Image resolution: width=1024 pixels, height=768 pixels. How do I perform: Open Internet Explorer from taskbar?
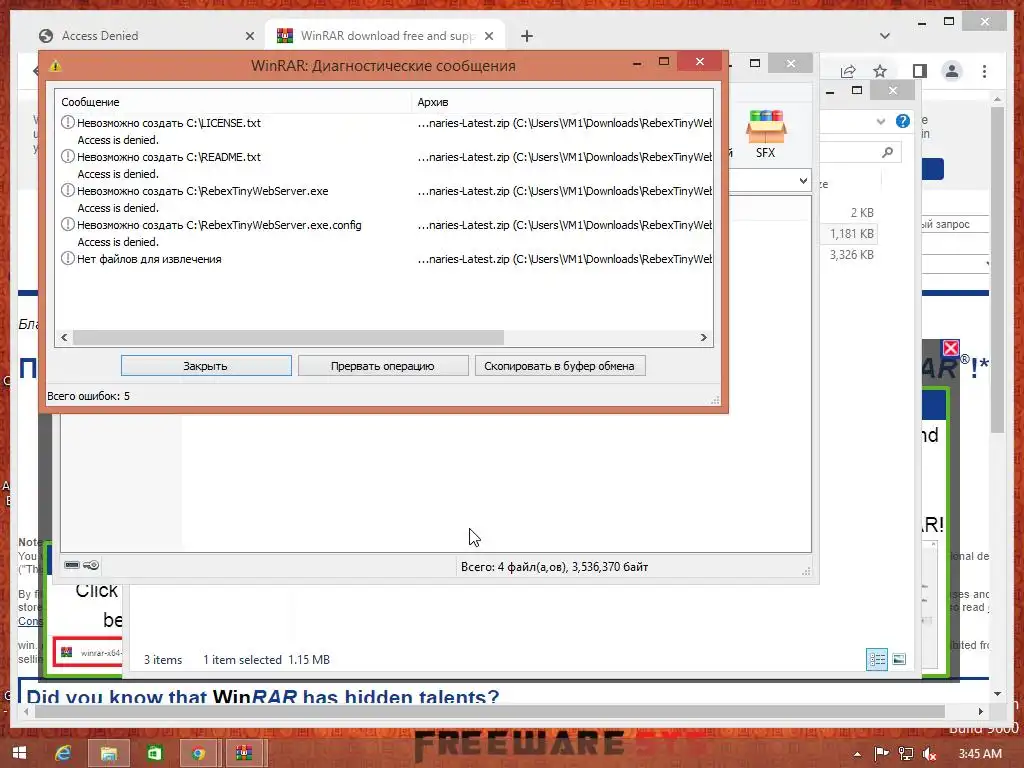(x=63, y=753)
